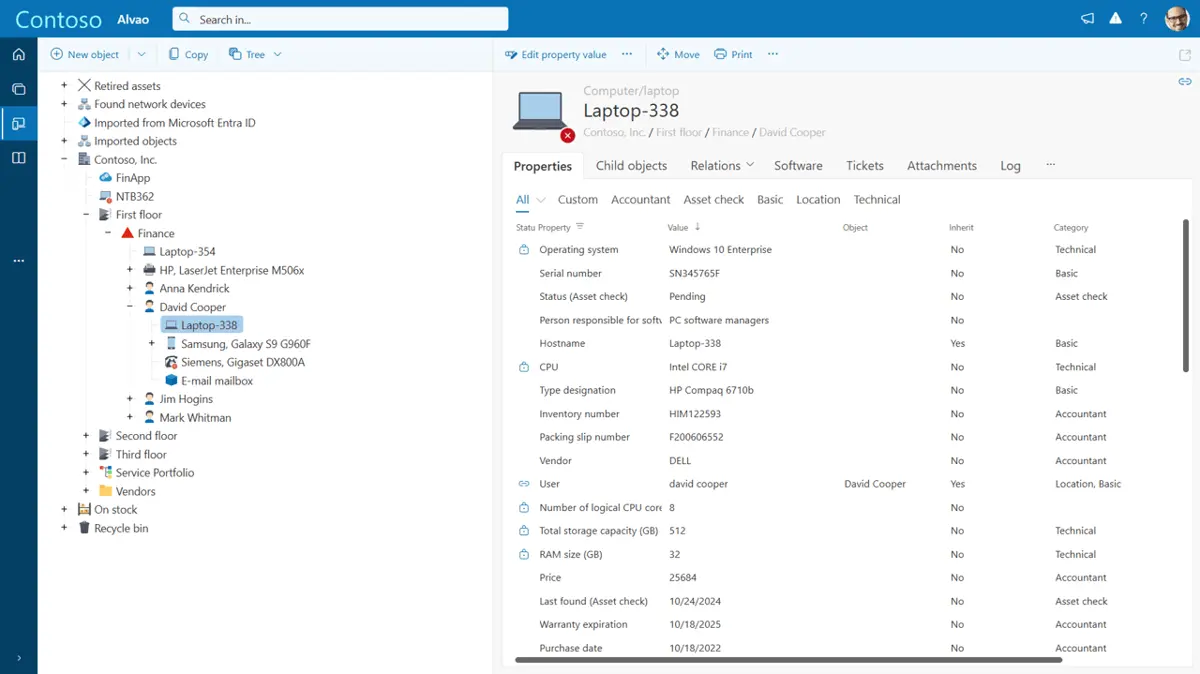Switch to the Log tab
This screenshot has height=674, width=1200.
click(x=1011, y=166)
